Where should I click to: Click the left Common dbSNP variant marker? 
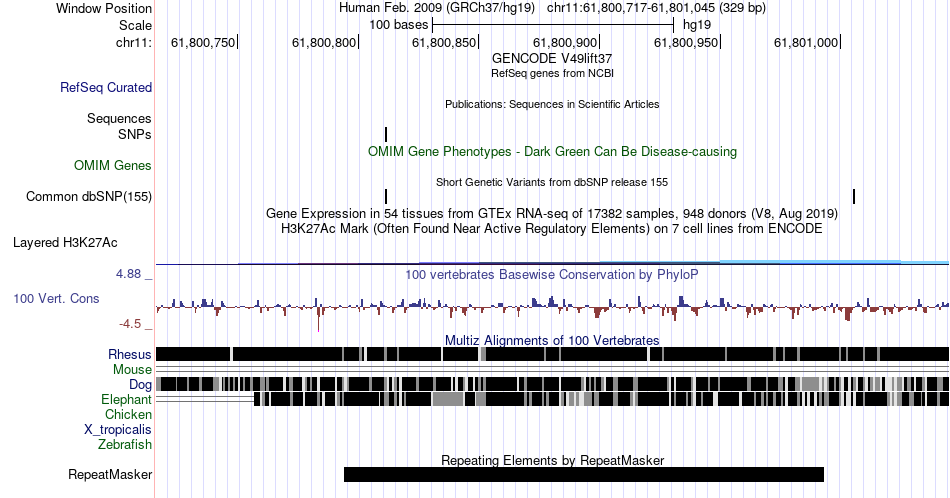(x=386, y=196)
